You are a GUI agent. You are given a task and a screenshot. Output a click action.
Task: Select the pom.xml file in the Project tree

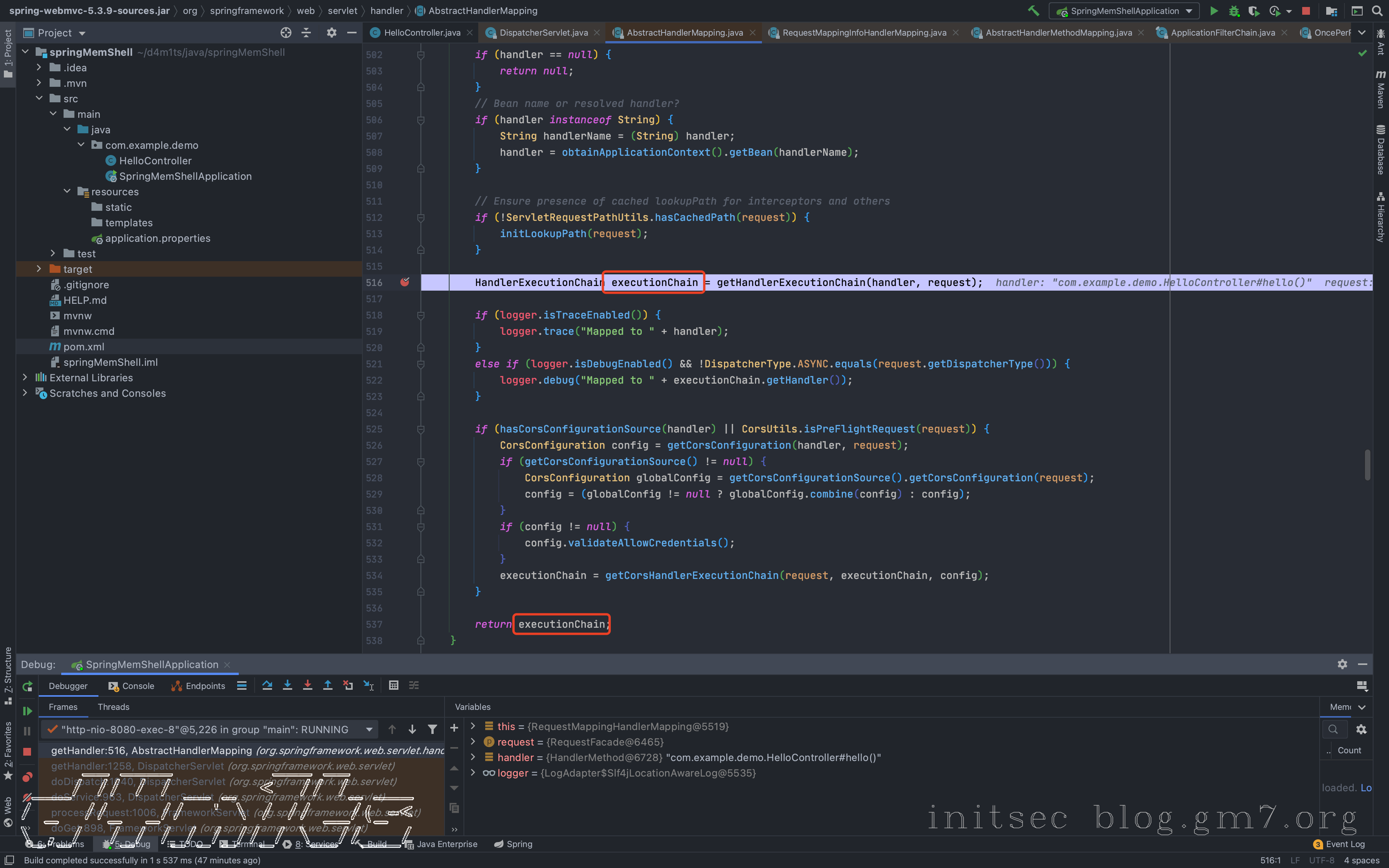coord(84,347)
